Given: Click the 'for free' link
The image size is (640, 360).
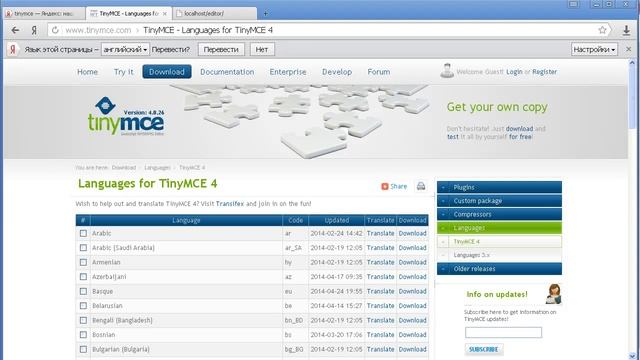Looking at the screenshot, I should tap(520, 137).
